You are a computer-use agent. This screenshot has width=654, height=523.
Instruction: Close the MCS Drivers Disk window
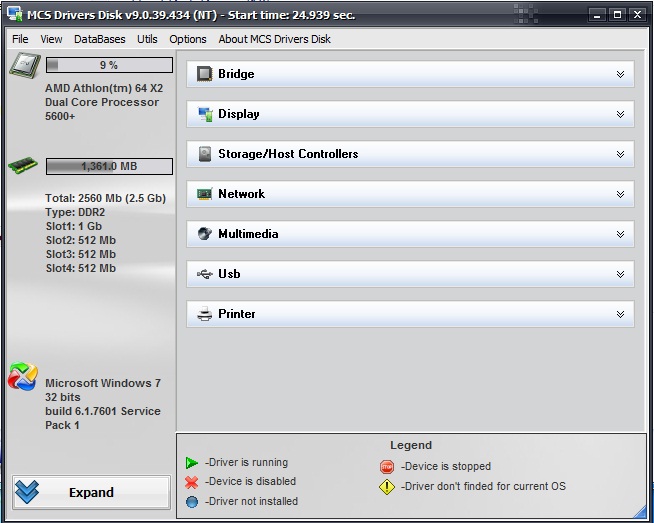pos(638,15)
